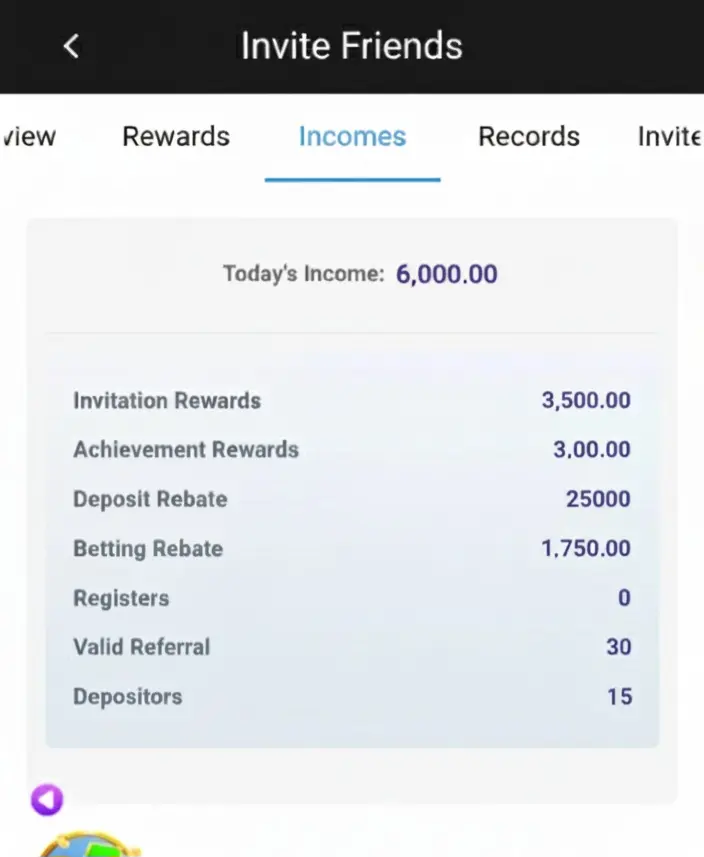Switch to the Rewards tab
Image resolution: width=704 pixels, height=857 pixels.
coord(176,137)
